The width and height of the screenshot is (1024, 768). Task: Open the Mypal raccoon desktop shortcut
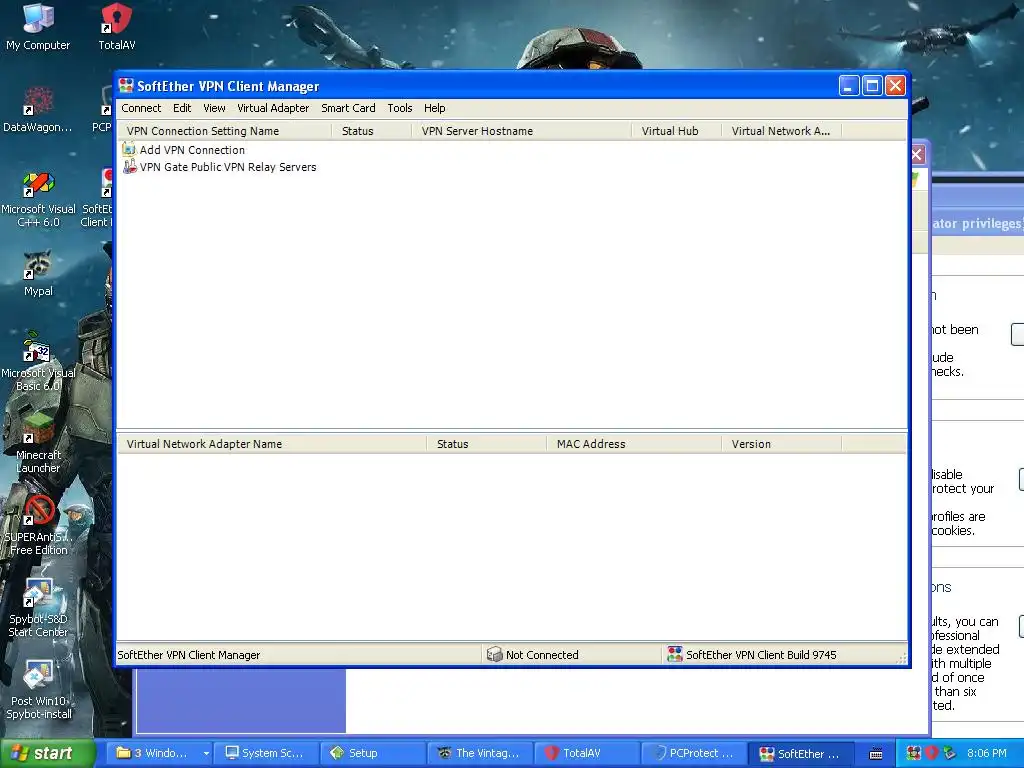[38, 274]
